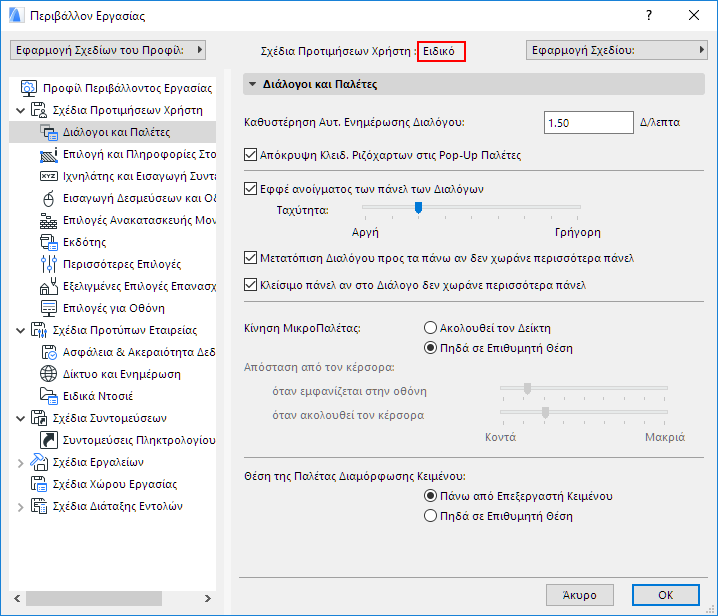The height and width of the screenshot is (616, 718).
Task: Open Περισσότερες Επιλογές settings page
Action: click(122, 264)
